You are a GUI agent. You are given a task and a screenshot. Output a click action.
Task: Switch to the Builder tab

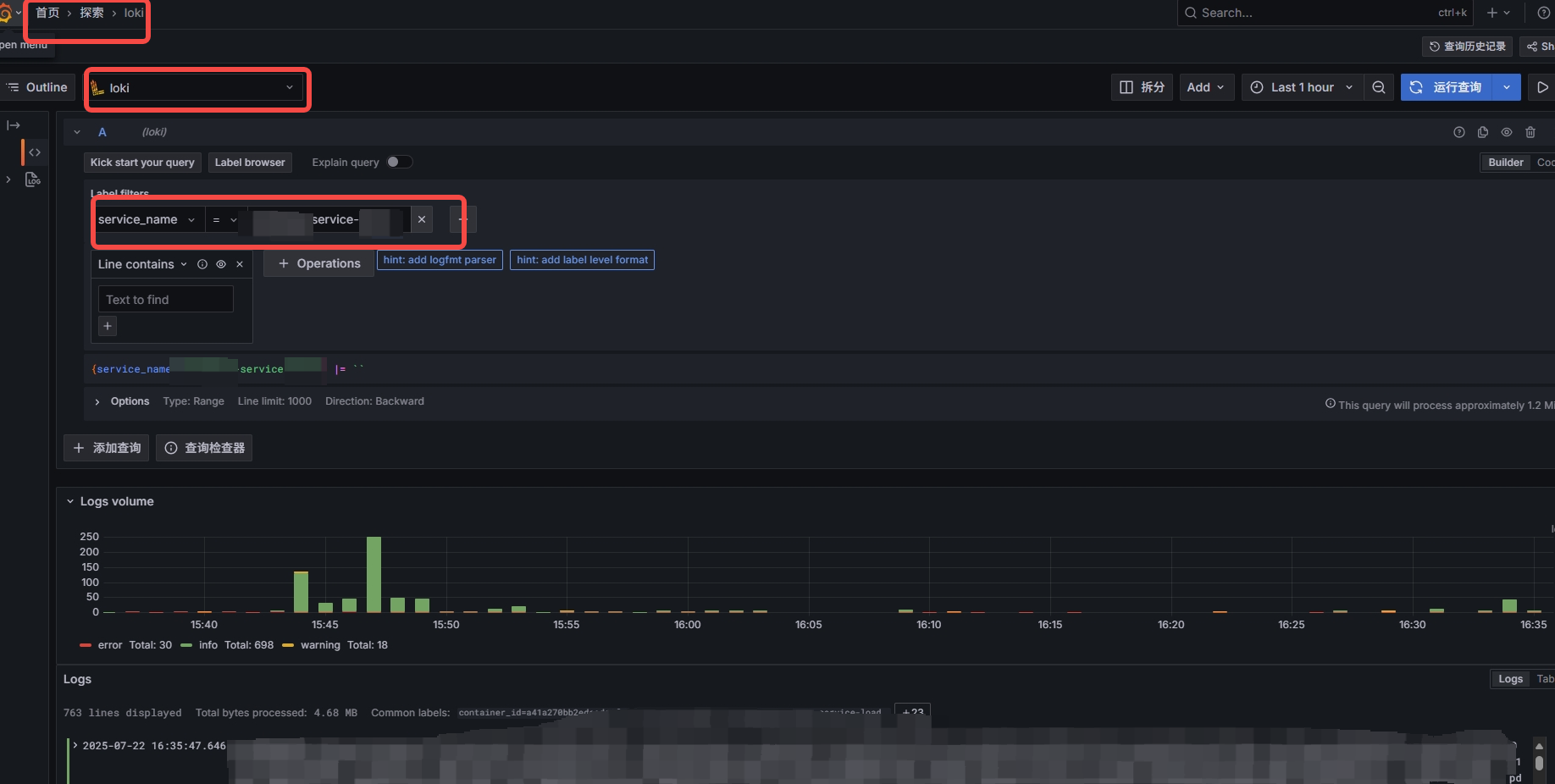click(1505, 162)
